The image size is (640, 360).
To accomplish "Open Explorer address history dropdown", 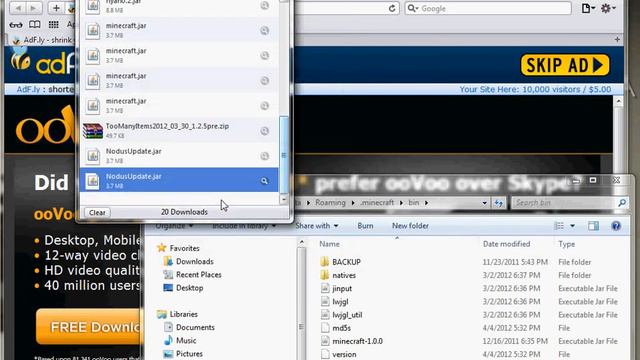I will pos(484,203).
